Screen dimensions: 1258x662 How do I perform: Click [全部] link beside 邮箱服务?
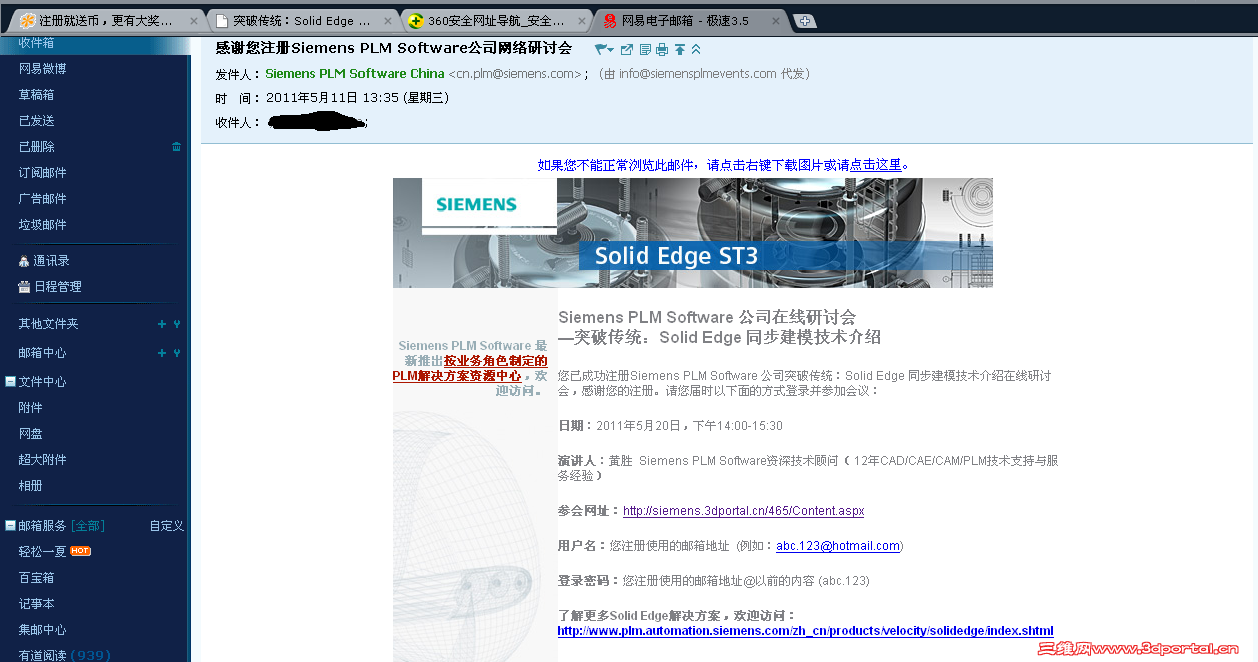pos(87,526)
